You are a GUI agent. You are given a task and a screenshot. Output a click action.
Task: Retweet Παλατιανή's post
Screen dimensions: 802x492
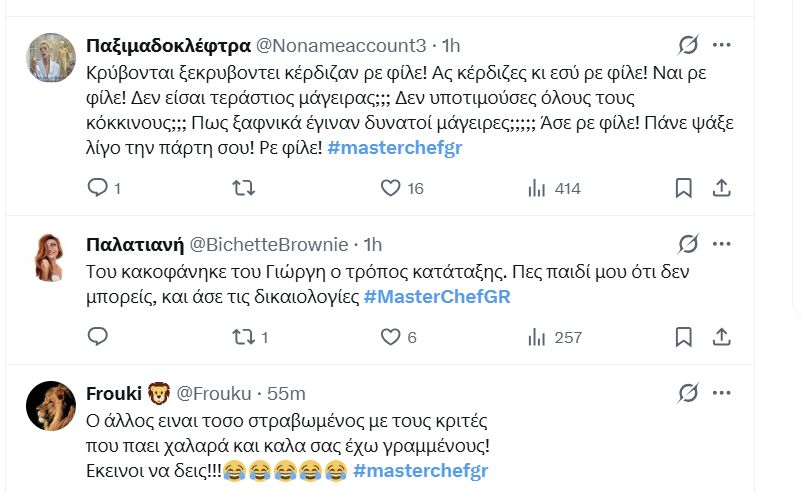pyautogui.click(x=243, y=337)
